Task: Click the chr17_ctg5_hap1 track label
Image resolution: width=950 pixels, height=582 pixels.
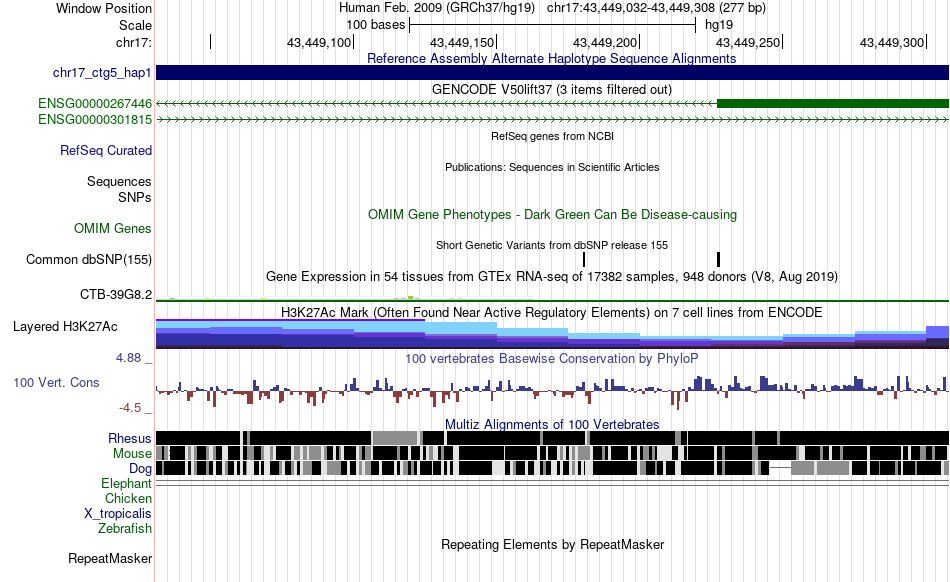Action: click(x=102, y=73)
